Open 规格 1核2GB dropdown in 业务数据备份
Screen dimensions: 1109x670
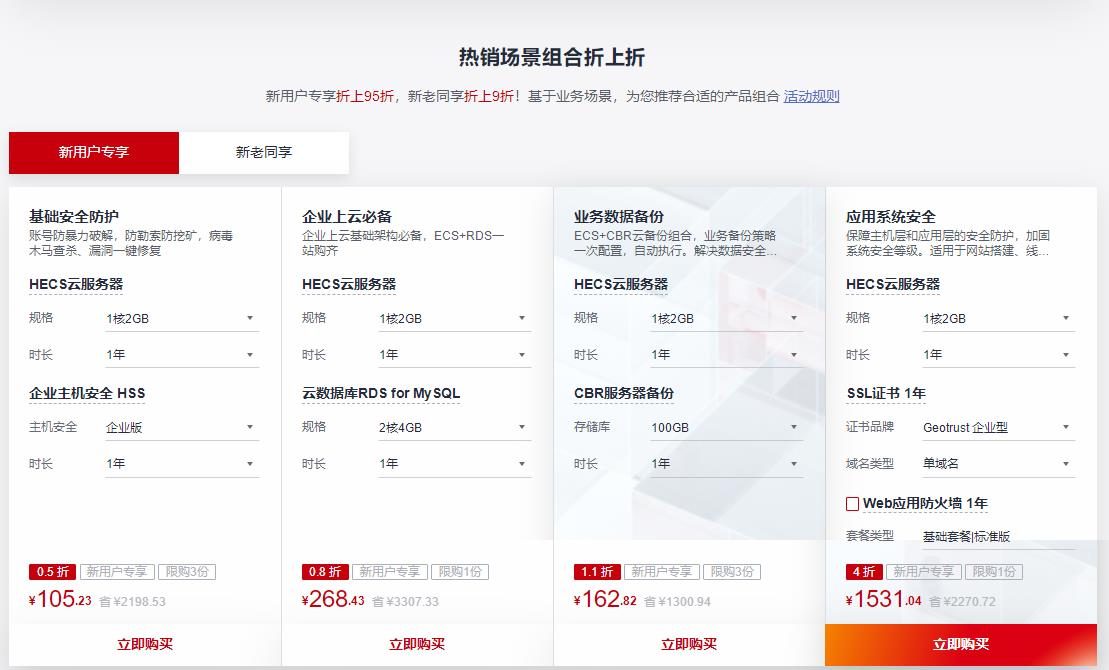726,318
